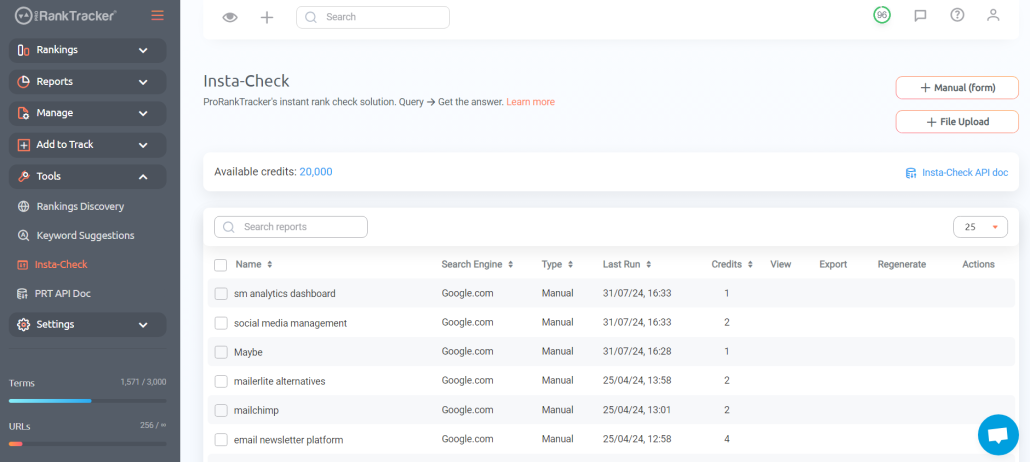Click the URLs usage progress bar
This screenshot has width=1030, height=462.
[x=87, y=444]
